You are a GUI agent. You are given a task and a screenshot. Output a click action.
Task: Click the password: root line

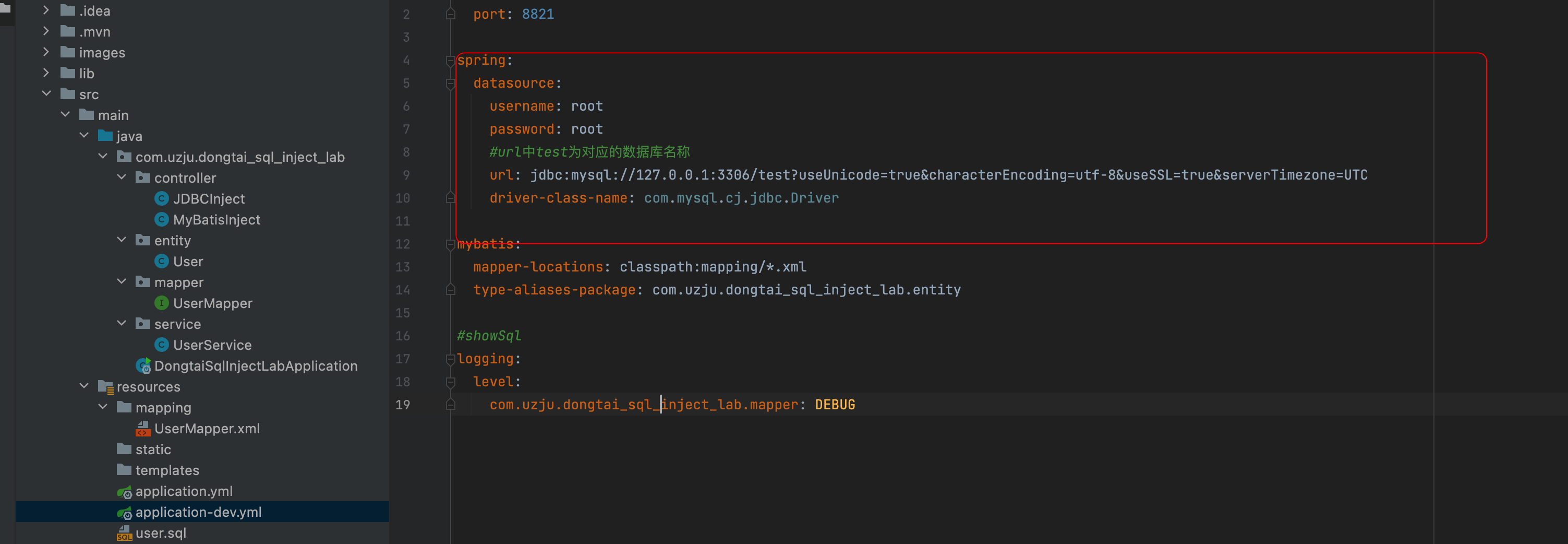546,129
